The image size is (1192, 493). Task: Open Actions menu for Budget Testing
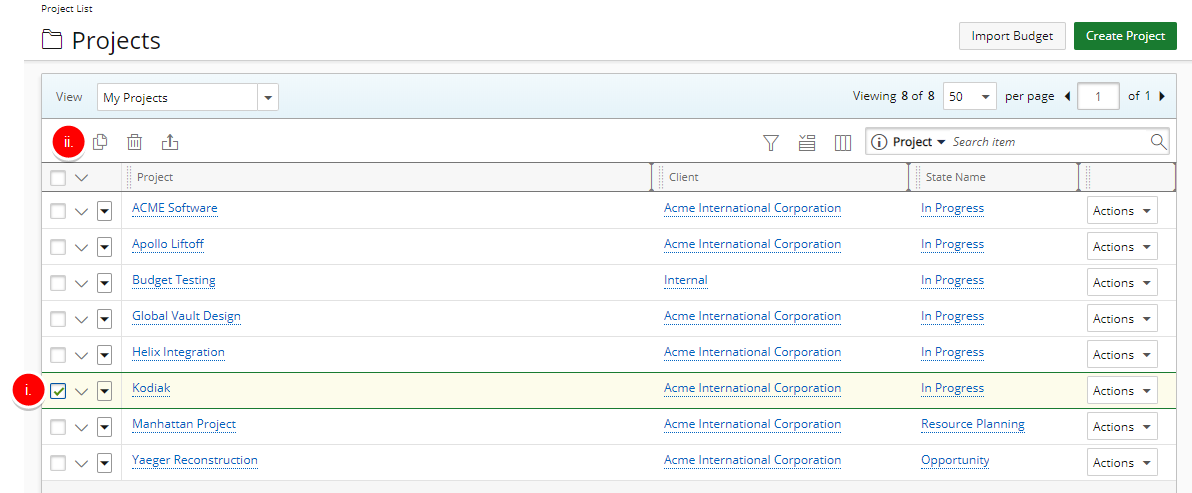tap(1122, 283)
